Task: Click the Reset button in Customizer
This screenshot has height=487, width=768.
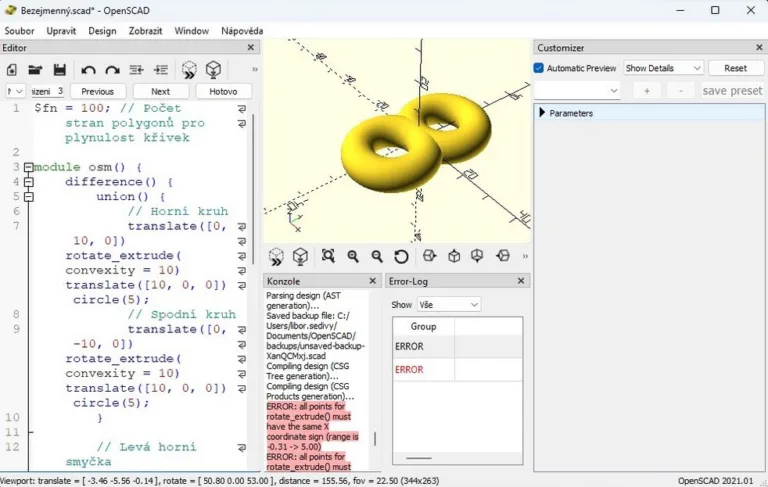Action: click(x=735, y=68)
